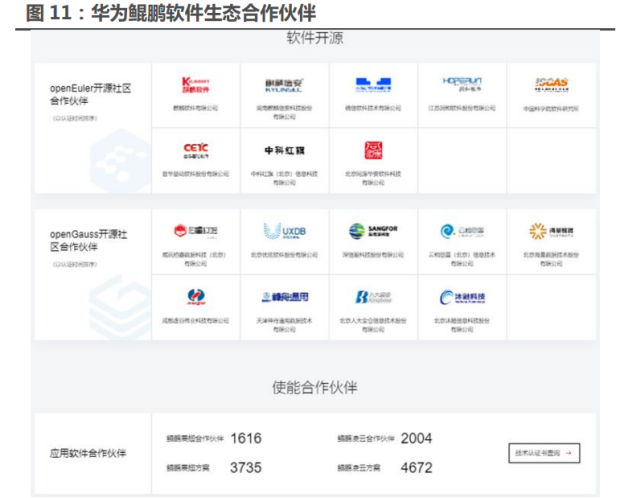
Task: Click the company name under HopeRun logo
Action: (462, 108)
